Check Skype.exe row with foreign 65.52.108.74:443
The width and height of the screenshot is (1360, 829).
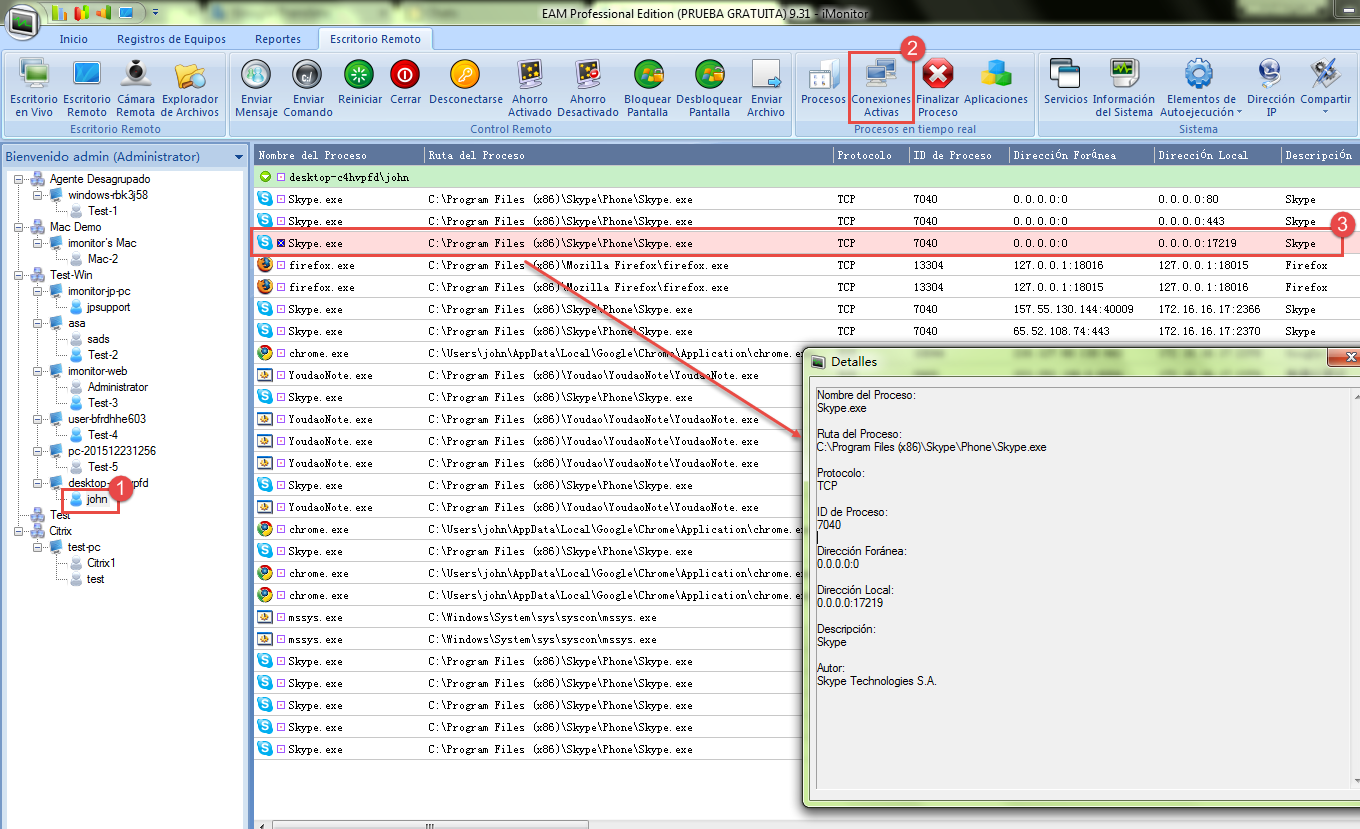281,331
